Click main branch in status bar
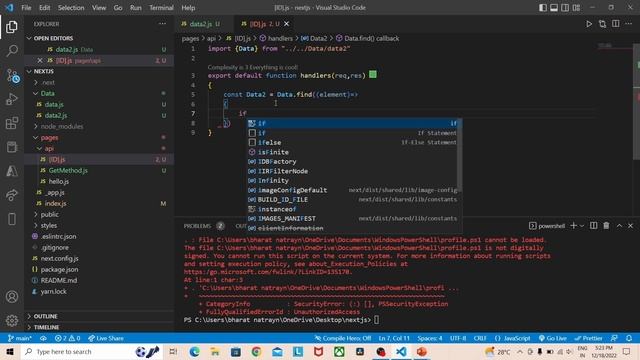Viewport: 640px width, 360px height. [x=20, y=338]
